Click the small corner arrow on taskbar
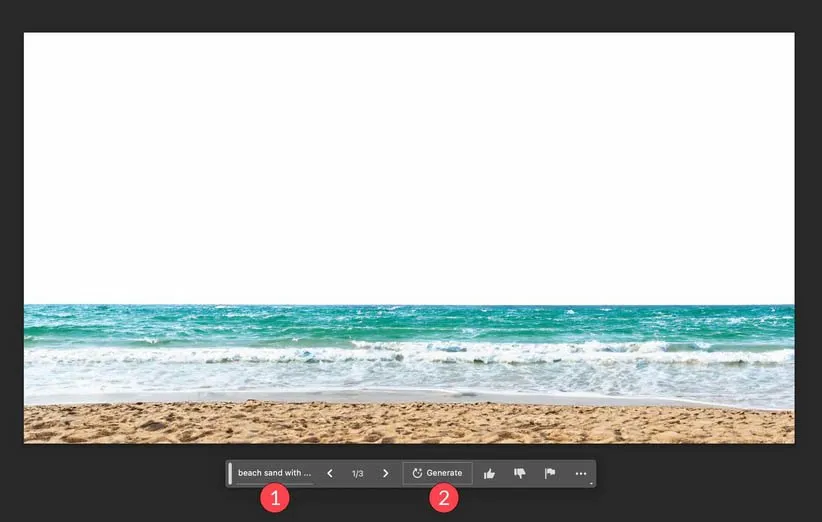The width and height of the screenshot is (822, 522). tap(591, 484)
